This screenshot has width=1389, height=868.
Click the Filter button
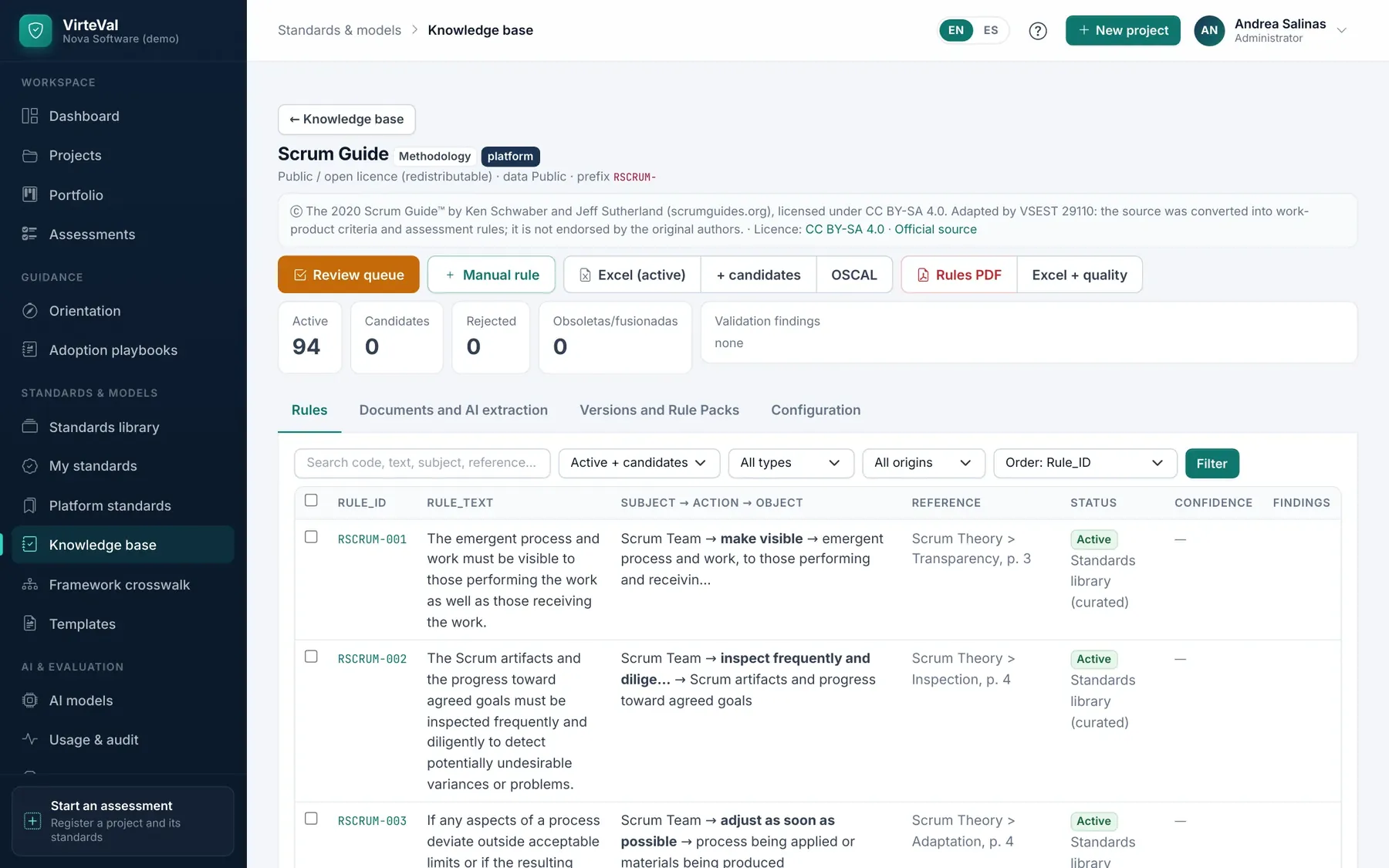(1212, 464)
